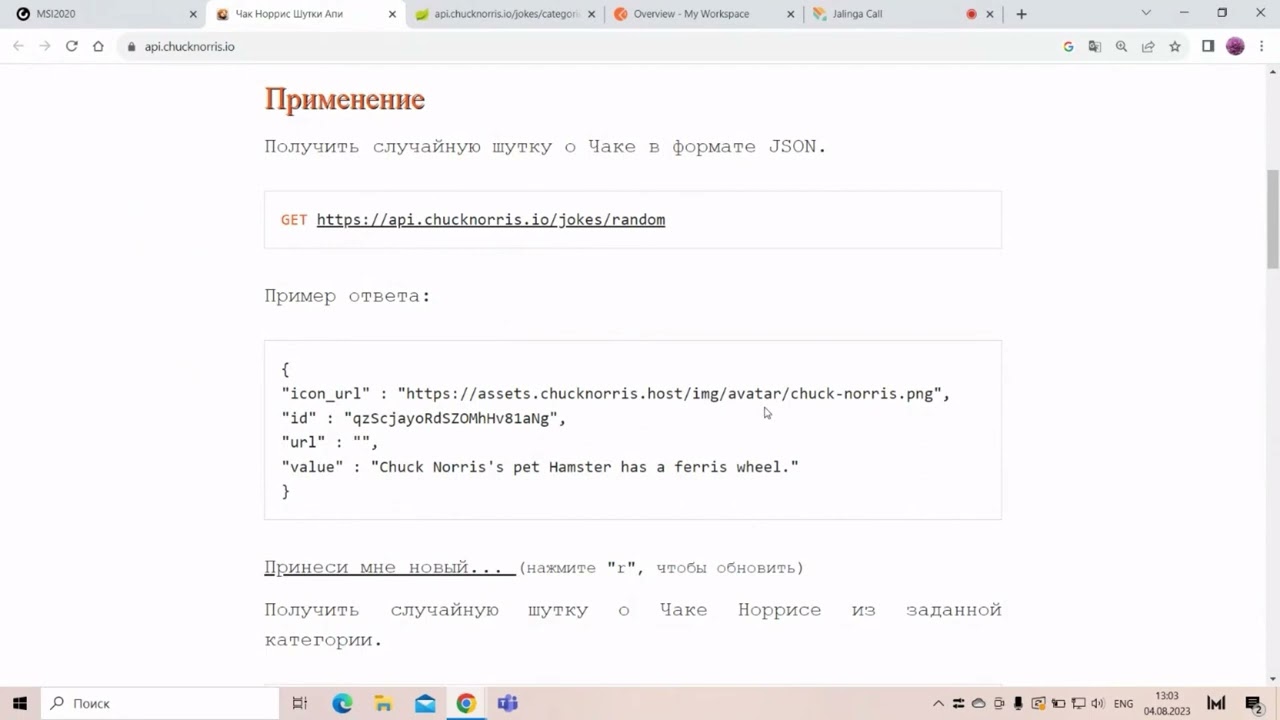This screenshot has width=1280, height=720.
Task: Open network tray icon
Action: (x=1078, y=703)
